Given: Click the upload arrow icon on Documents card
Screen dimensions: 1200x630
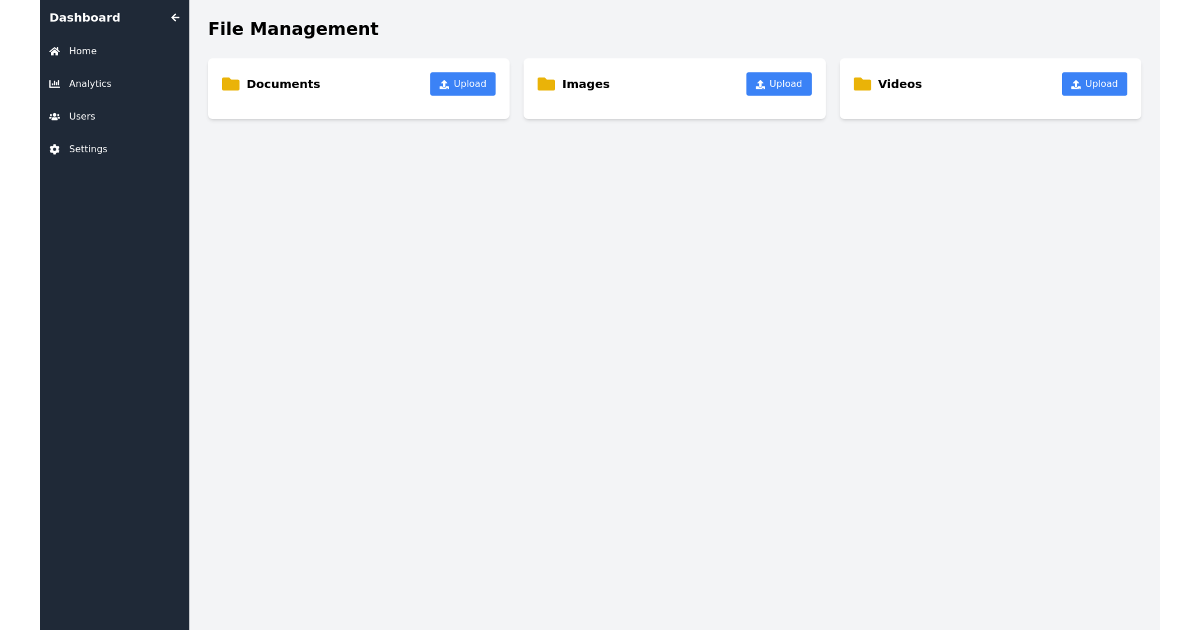Looking at the screenshot, I should point(443,84).
